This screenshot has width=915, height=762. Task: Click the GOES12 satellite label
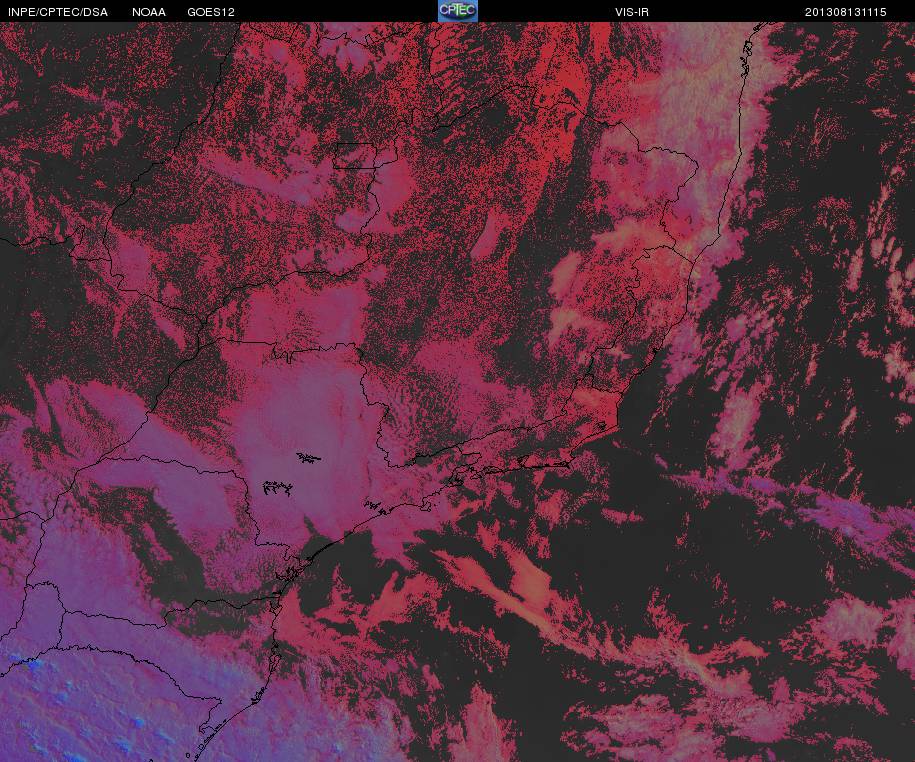tap(211, 12)
